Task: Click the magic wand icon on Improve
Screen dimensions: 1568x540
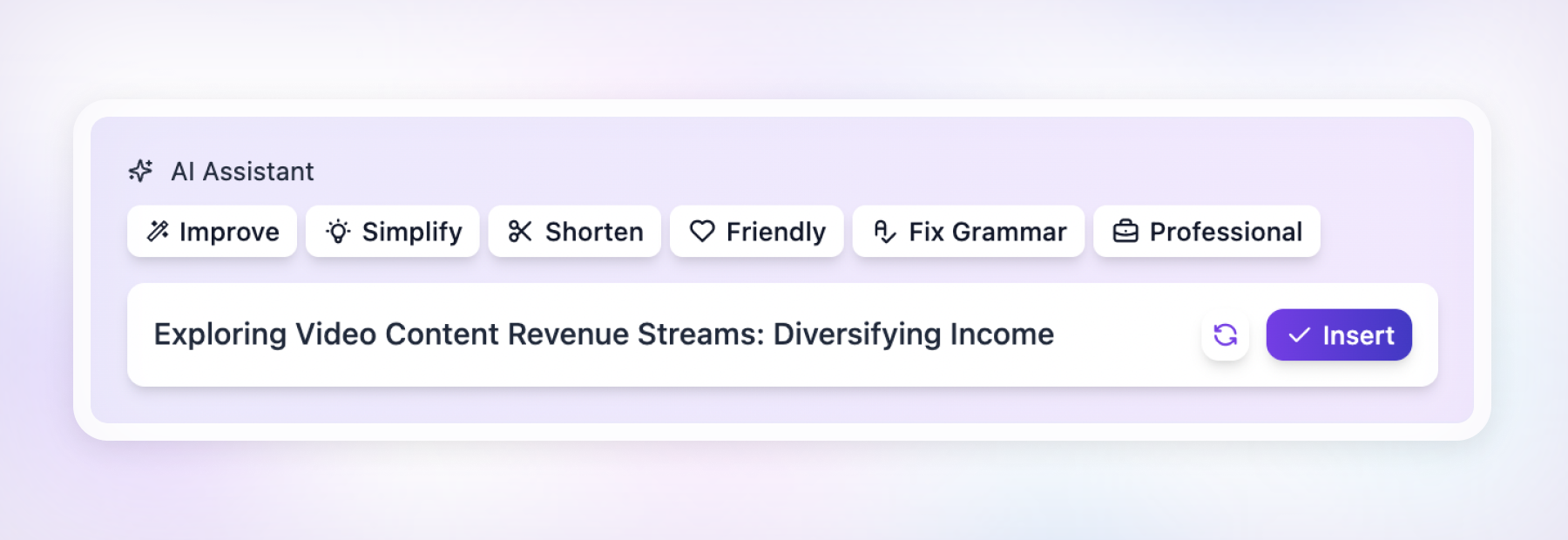Action: [158, 231]
